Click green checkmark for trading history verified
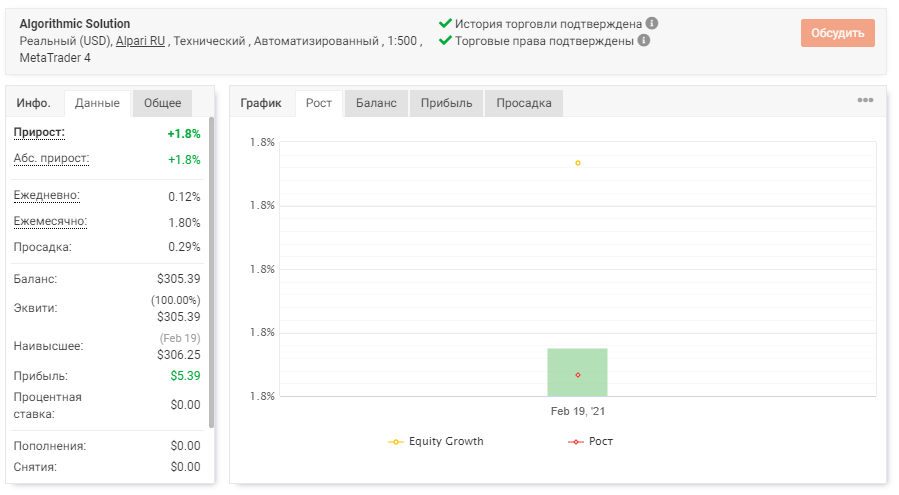 pos(445,23)
